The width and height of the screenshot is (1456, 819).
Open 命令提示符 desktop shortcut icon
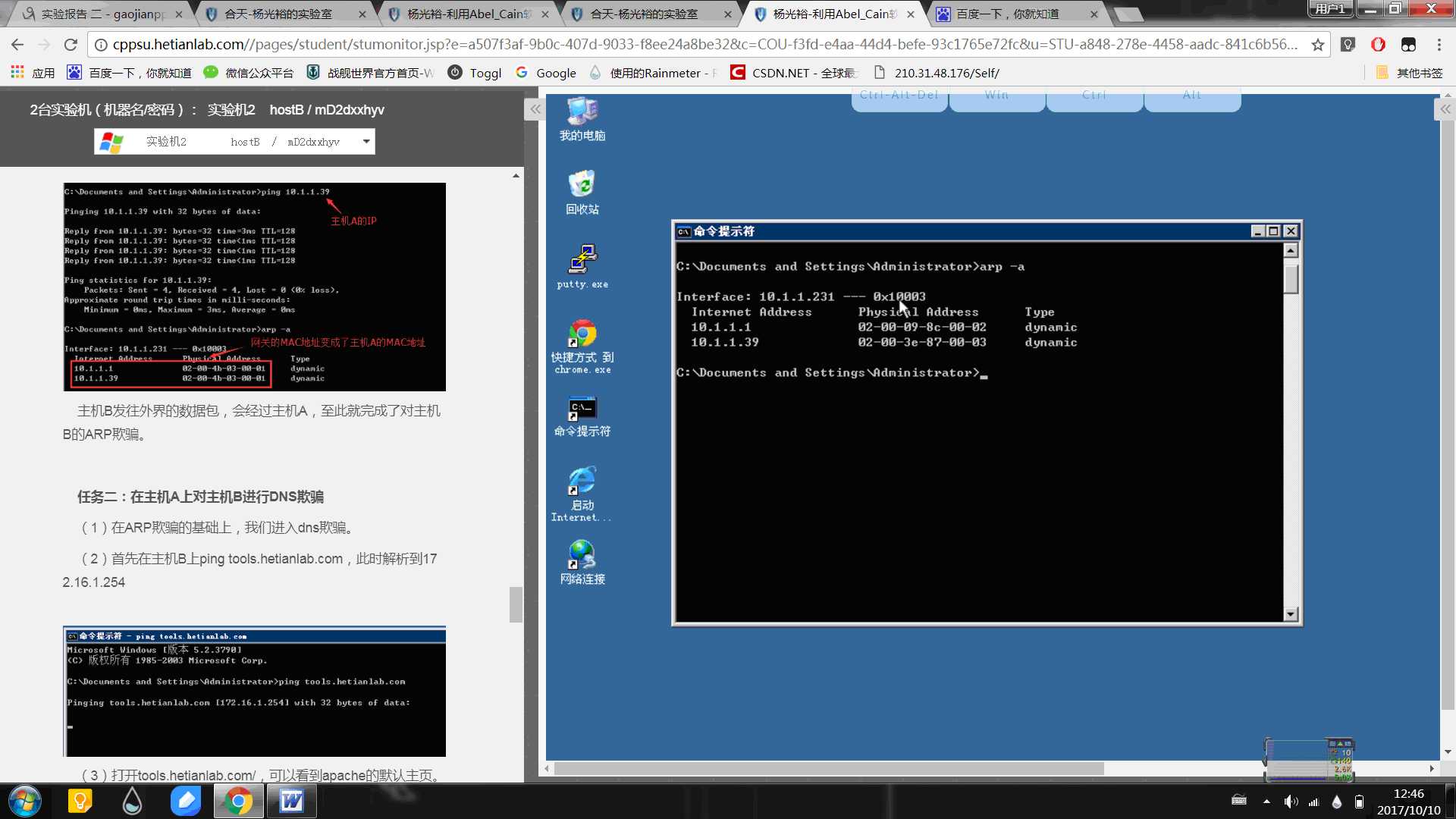582,417
